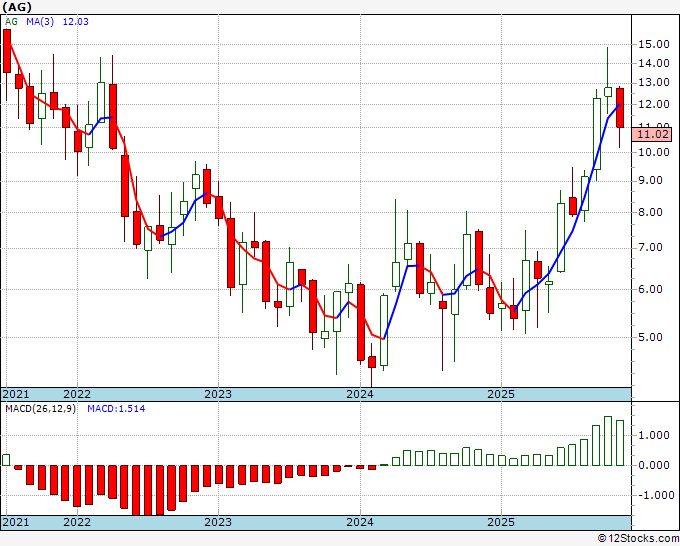Click 2023 on the MACD panel timeline

[218, 522]
